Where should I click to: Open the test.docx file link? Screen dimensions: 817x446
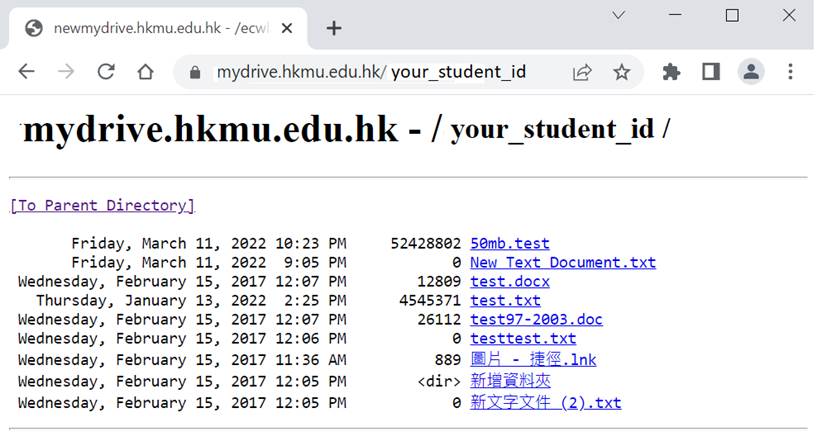point(510,281)
